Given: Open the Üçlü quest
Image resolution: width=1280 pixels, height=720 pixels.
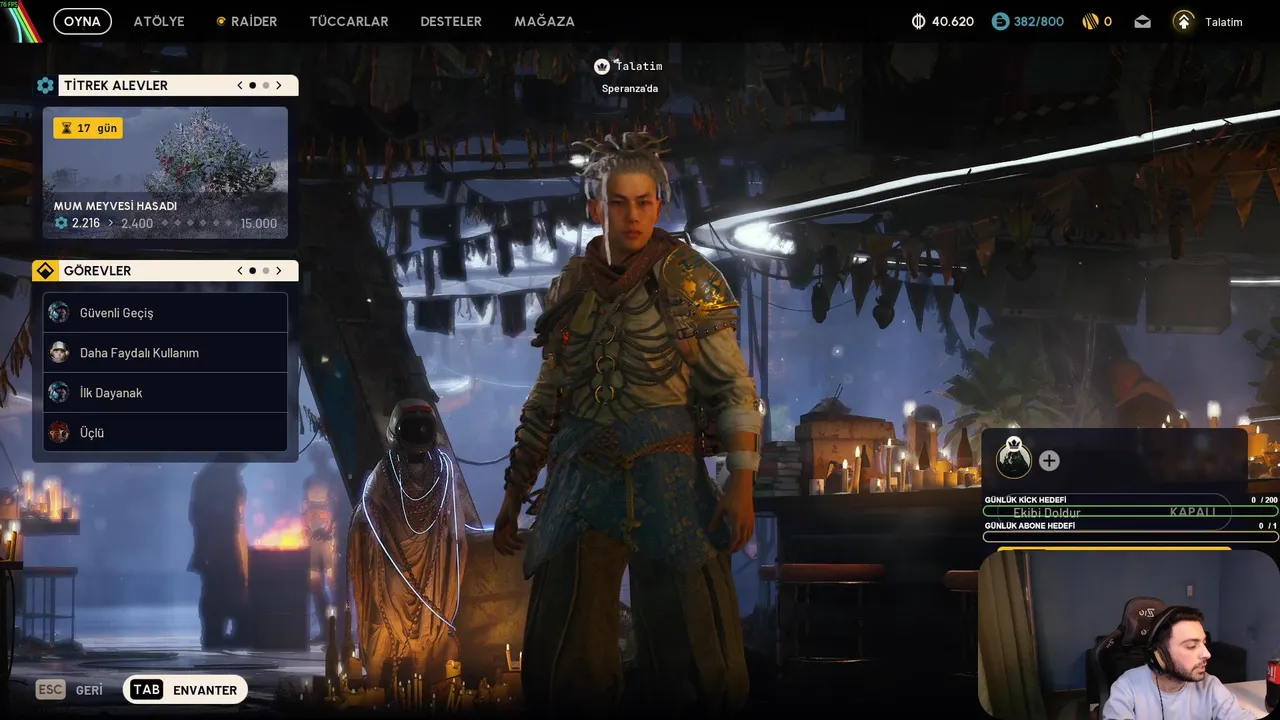Looking at the screenshot, I should (165, 433).
